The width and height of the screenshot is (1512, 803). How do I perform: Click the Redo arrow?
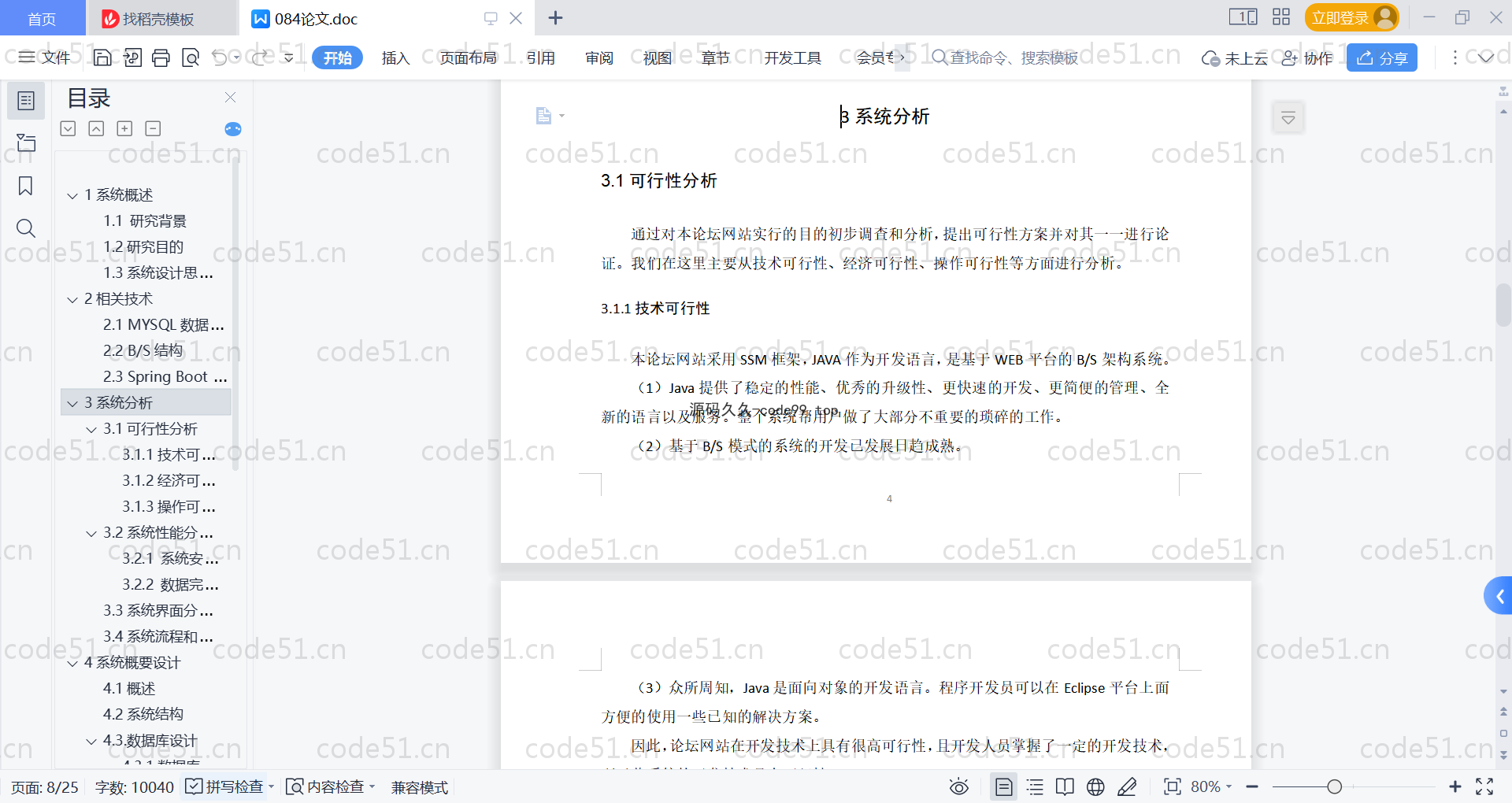(x=260, y=57)
